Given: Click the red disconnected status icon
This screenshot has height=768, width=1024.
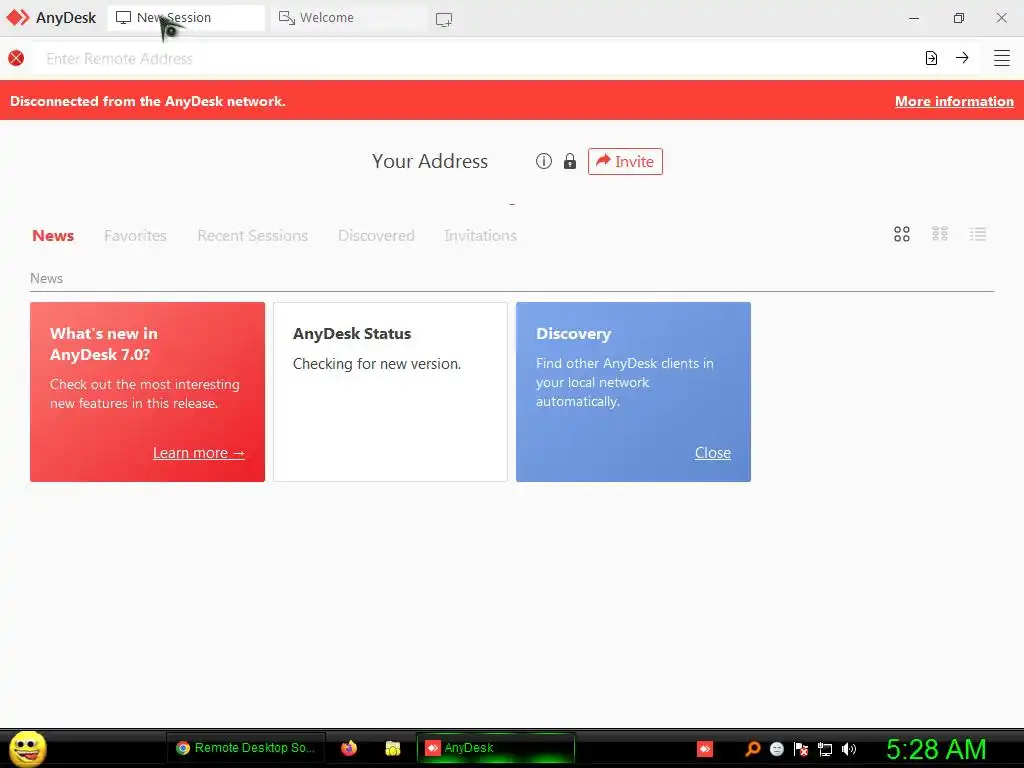Looking at the screenshot, I should click(x=16, y=58).
